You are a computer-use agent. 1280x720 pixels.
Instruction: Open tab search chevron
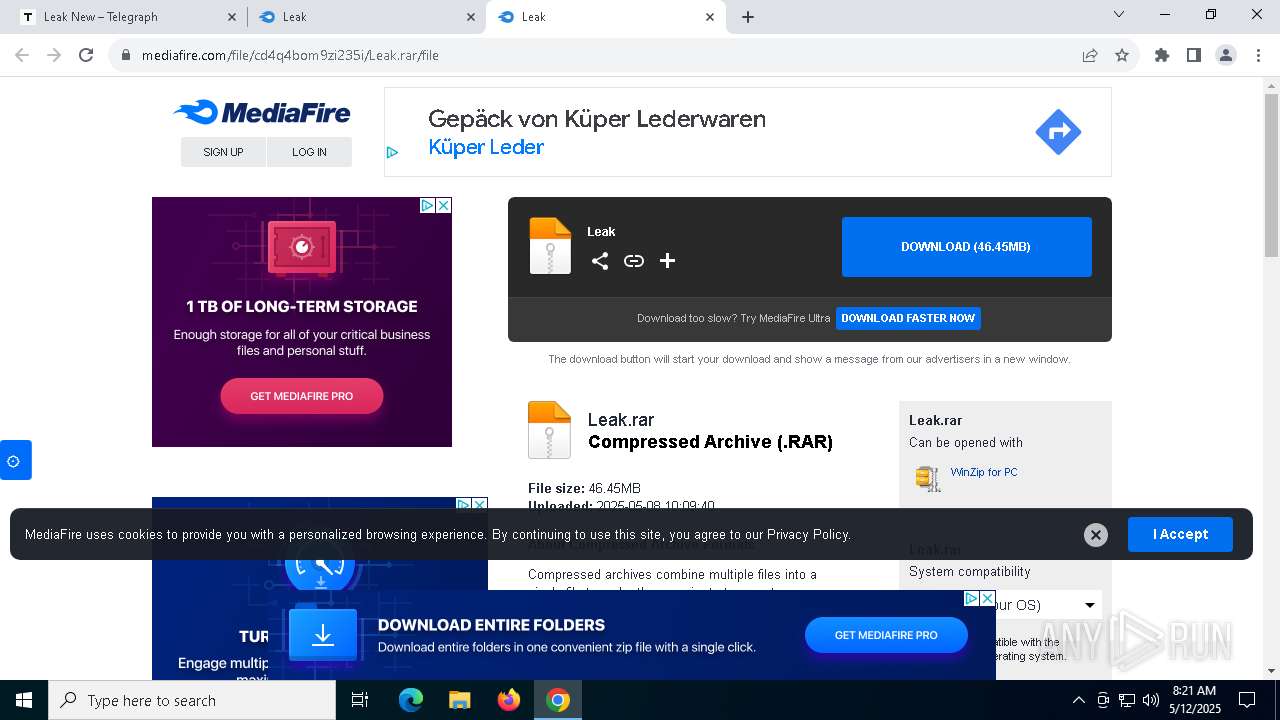click(1119, 15)
